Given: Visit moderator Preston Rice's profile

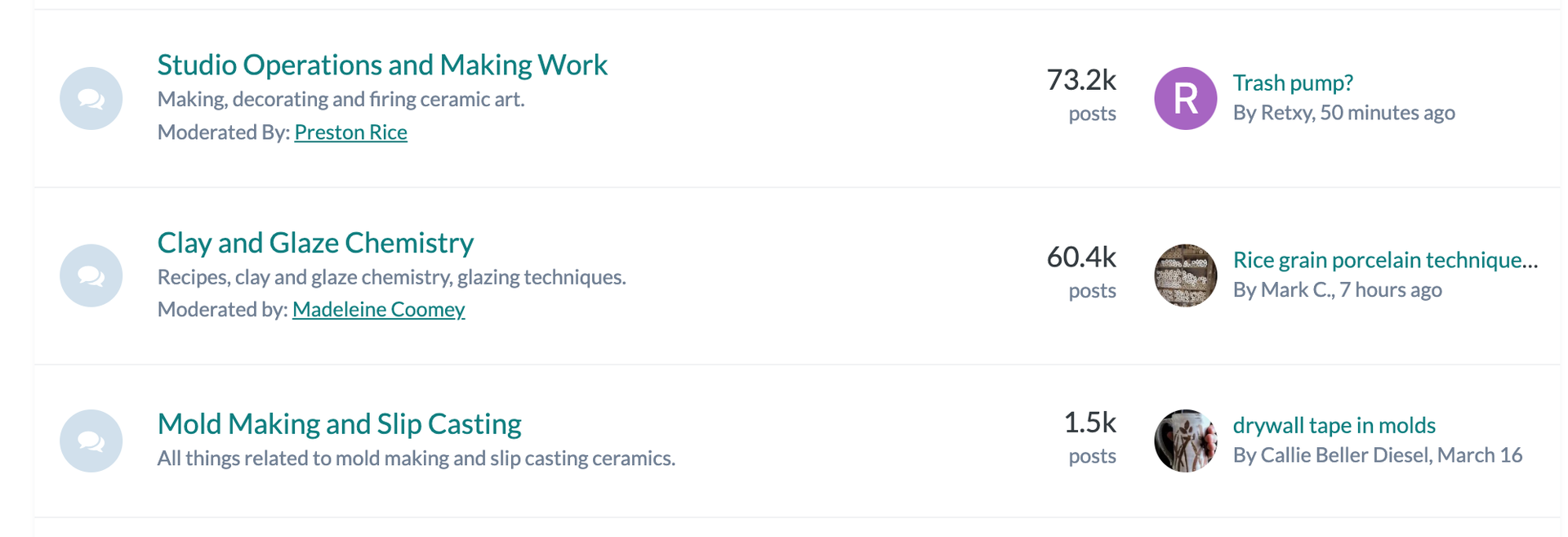Looking at the screenshot, I should pos(350,132).
